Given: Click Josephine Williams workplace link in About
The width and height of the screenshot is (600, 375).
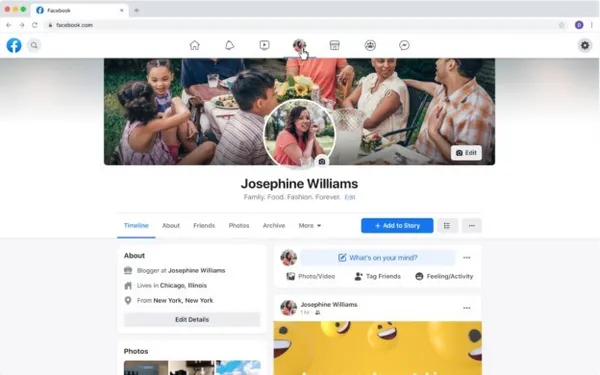Looking at the screenshot, I should point(197,271).
